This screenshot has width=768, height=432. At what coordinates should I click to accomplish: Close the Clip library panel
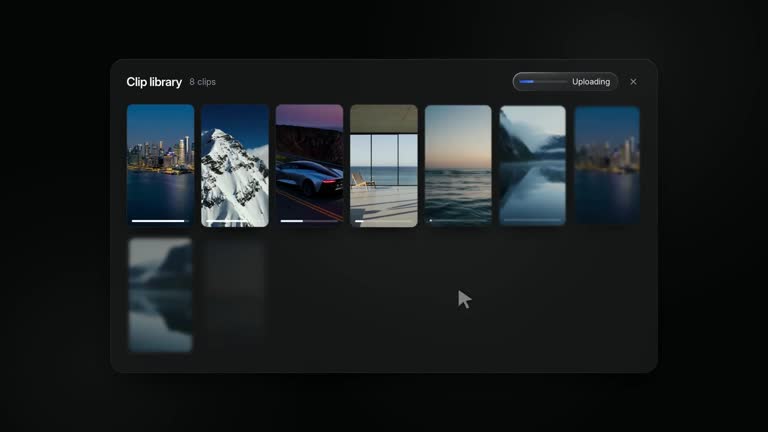coord(633,82)
